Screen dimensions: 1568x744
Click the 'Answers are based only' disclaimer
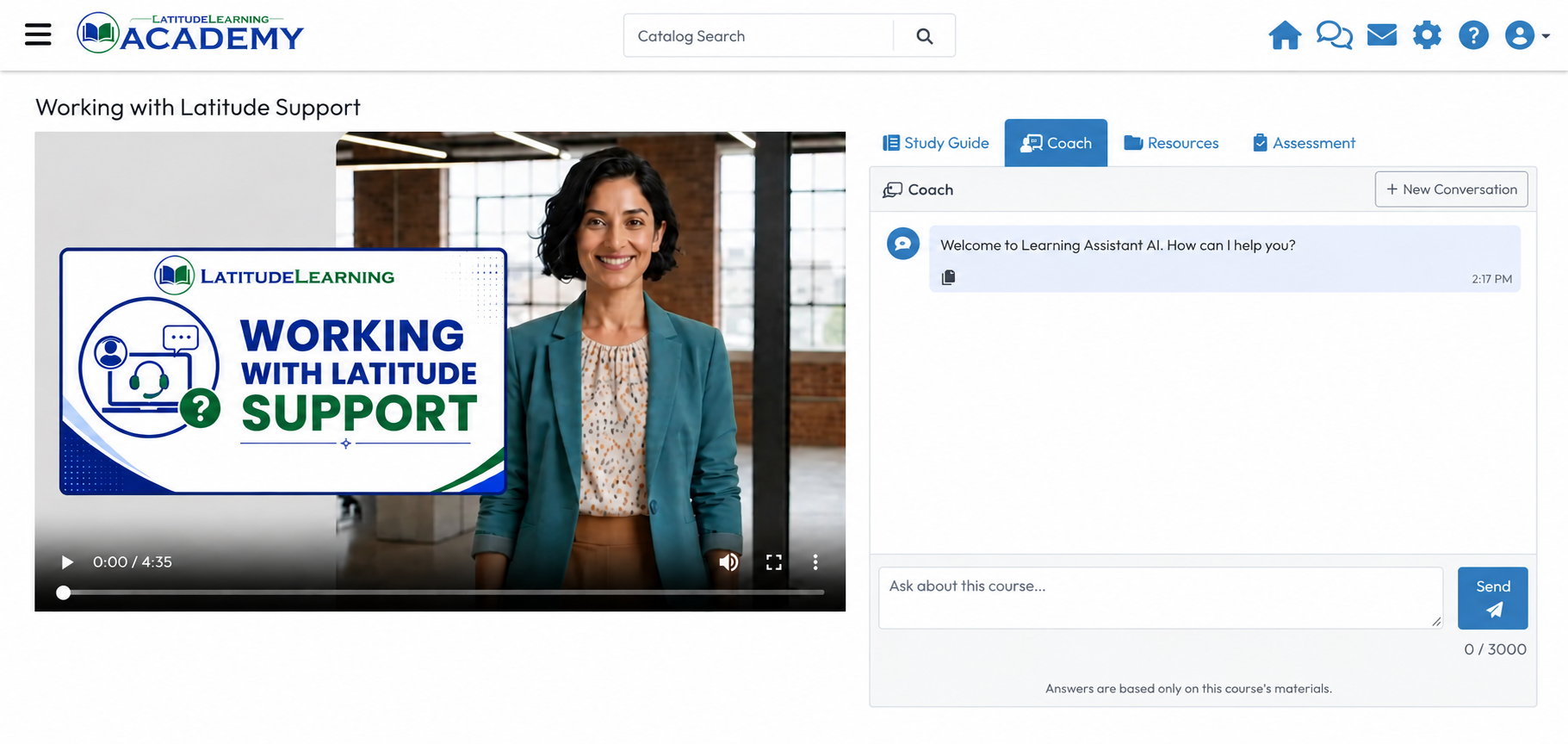pyautogui.click(x=1188, y=689)
